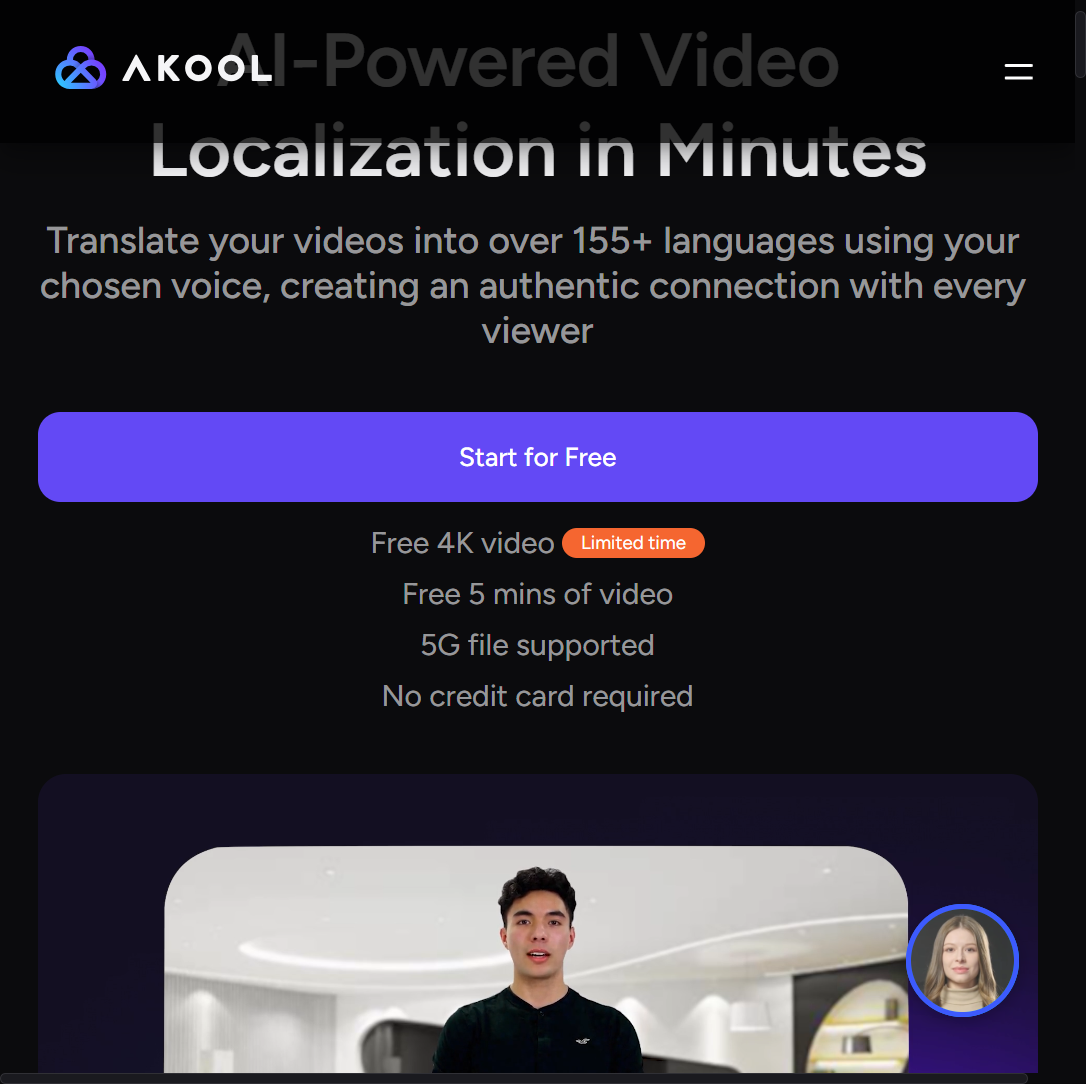
Task: Click the Free 5 mins of video line
Action: tap(537, 594)
